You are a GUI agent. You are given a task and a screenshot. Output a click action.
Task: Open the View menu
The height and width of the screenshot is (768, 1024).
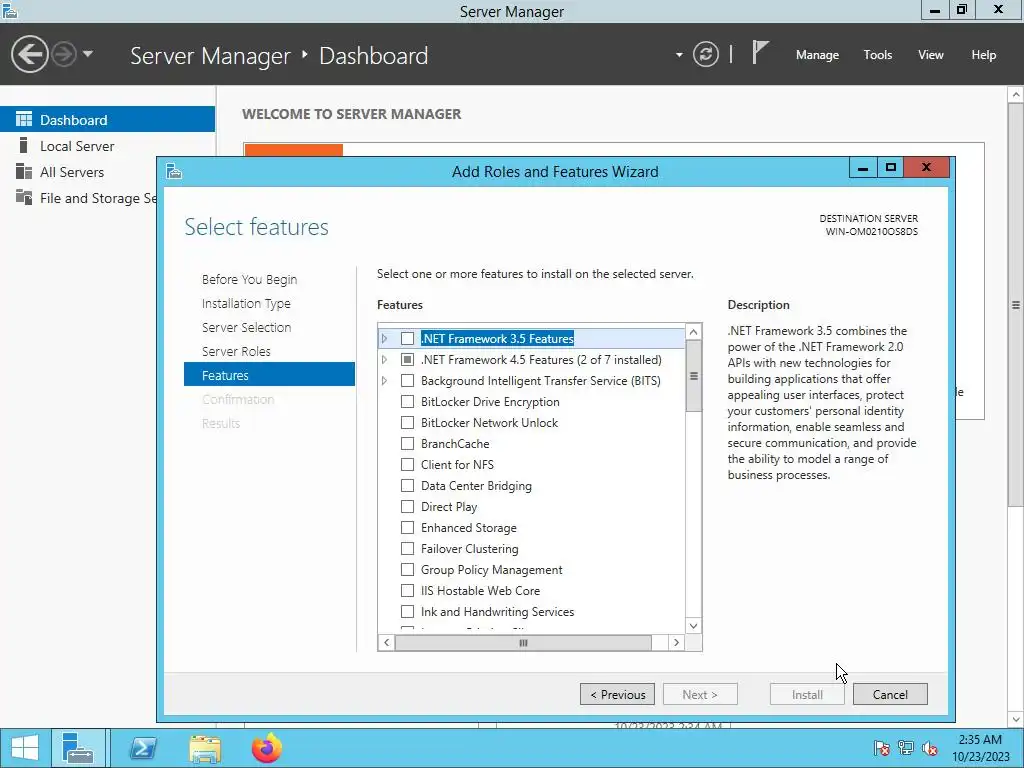(x=930, y=55)
